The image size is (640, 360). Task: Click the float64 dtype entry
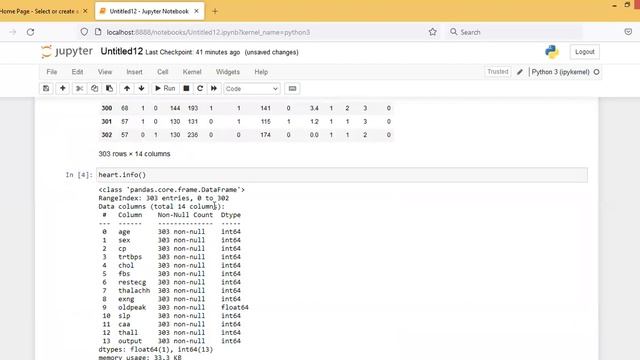pyautogui.click(x=235, y=307)
